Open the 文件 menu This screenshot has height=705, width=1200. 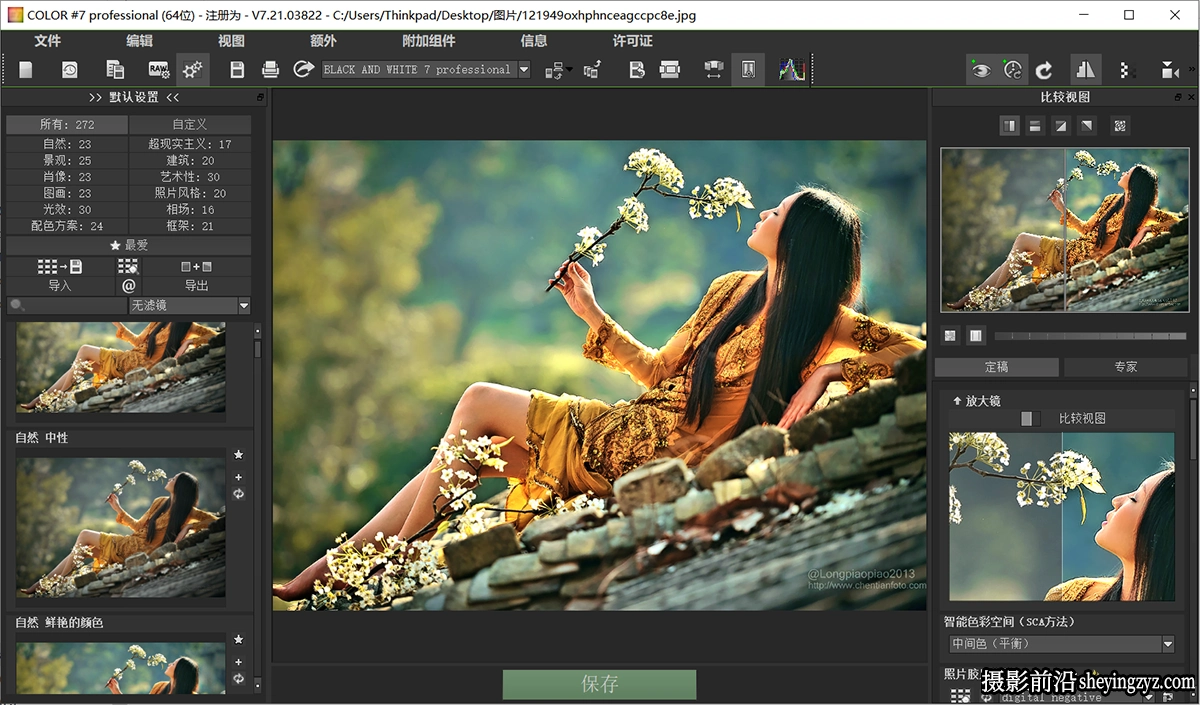click(47, 41)
